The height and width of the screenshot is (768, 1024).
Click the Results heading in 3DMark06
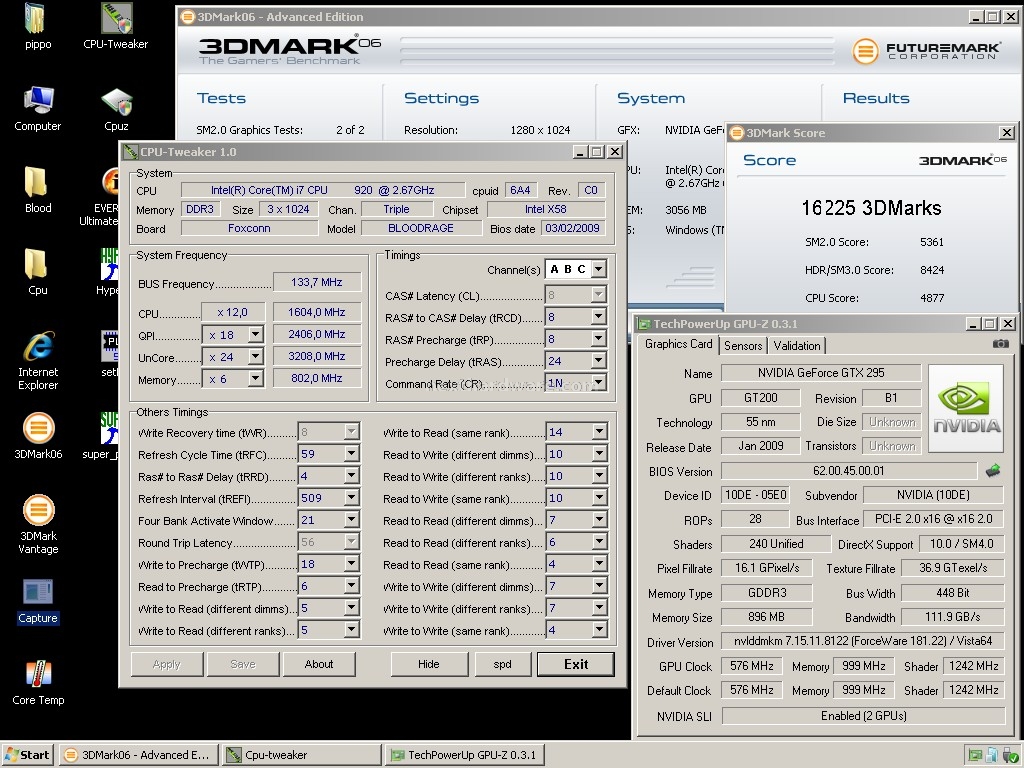pyautogui.click(x=876, y=98)
